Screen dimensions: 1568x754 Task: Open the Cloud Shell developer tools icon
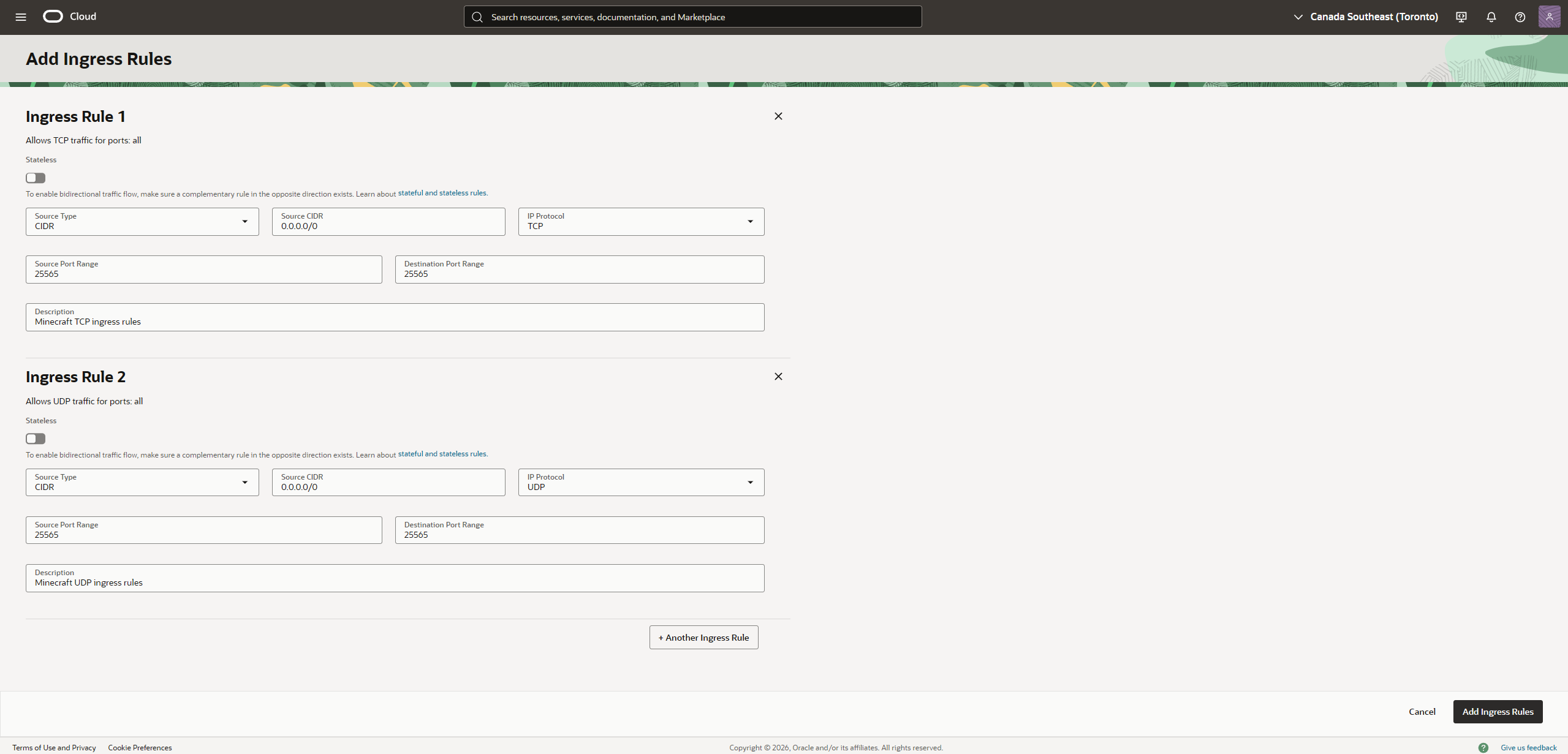pyautogui.click(x=1461, y=17)
